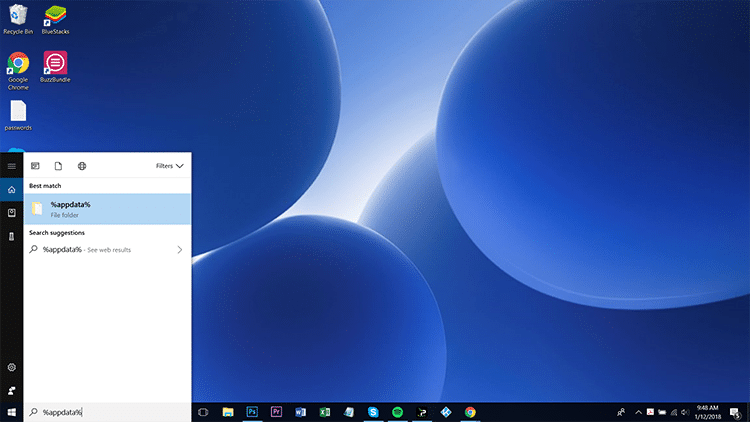
Task: Filter search results by Web globe icon
Action: (82, 166)
